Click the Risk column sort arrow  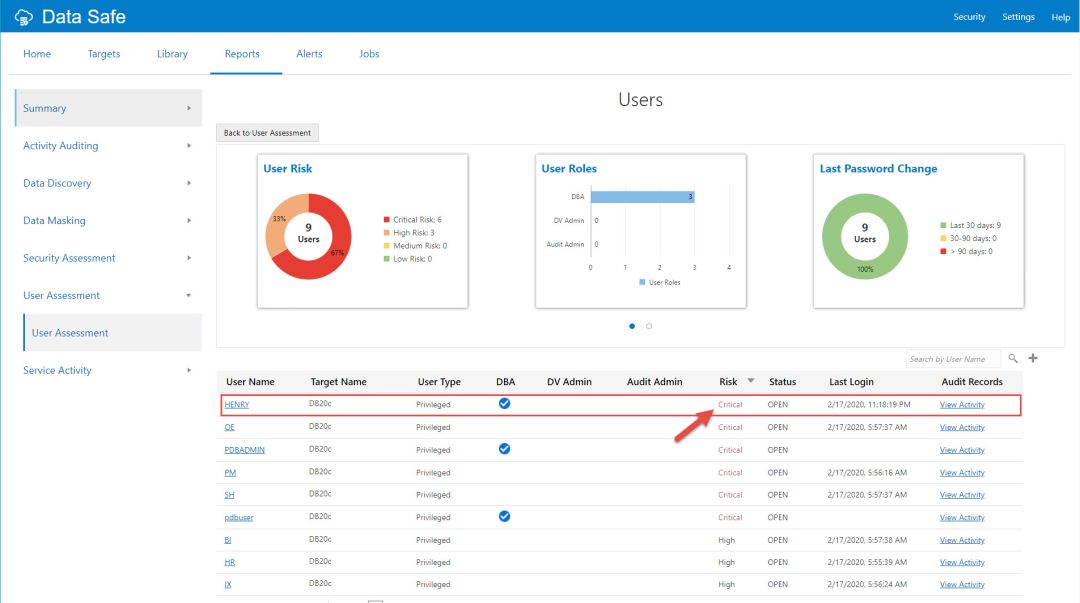[751, 381]
